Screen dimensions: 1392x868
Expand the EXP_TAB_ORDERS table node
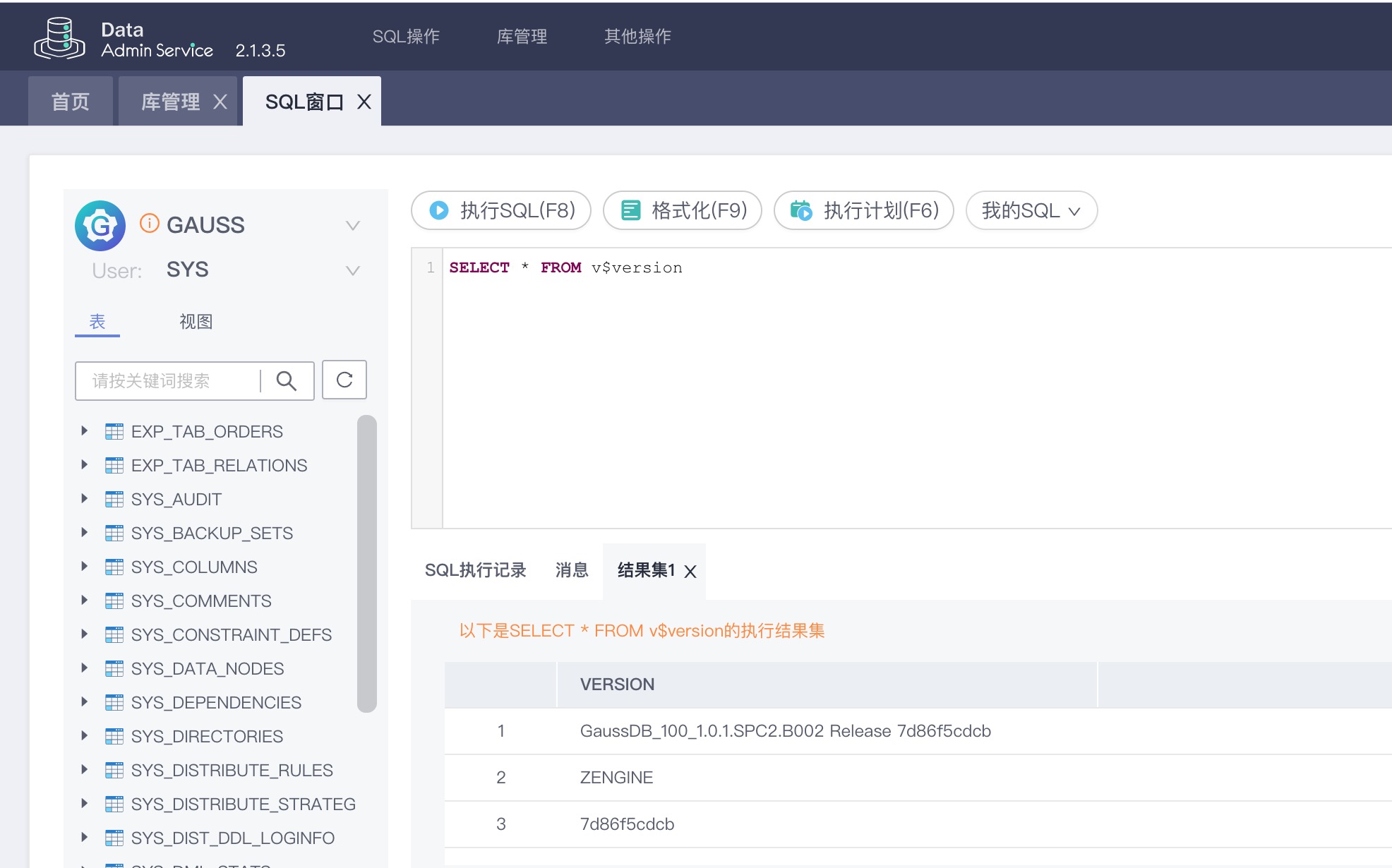85,430
